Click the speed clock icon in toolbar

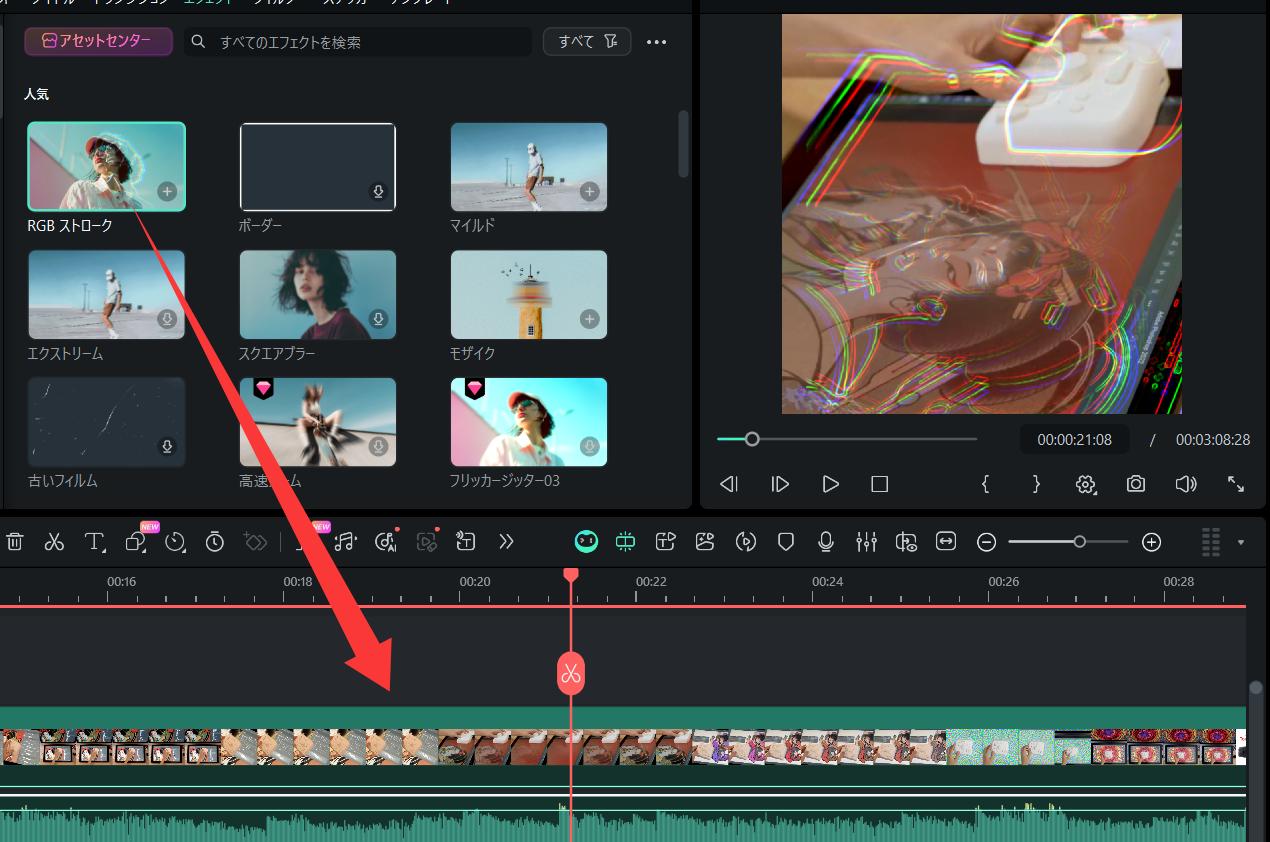coord(175,542)
